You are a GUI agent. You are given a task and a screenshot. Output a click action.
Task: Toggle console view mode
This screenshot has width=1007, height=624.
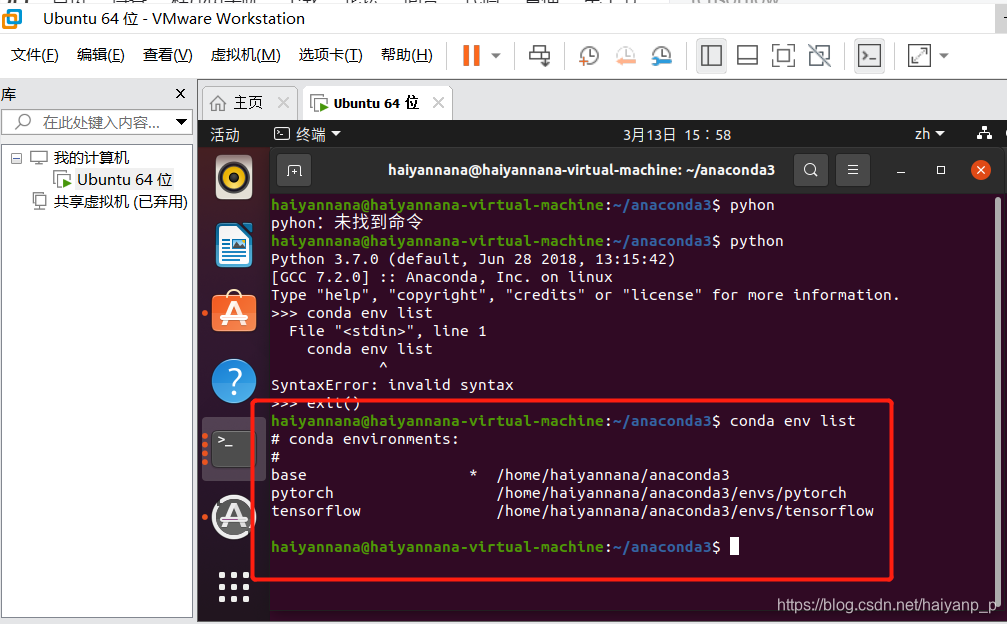[x=869, y=55]
